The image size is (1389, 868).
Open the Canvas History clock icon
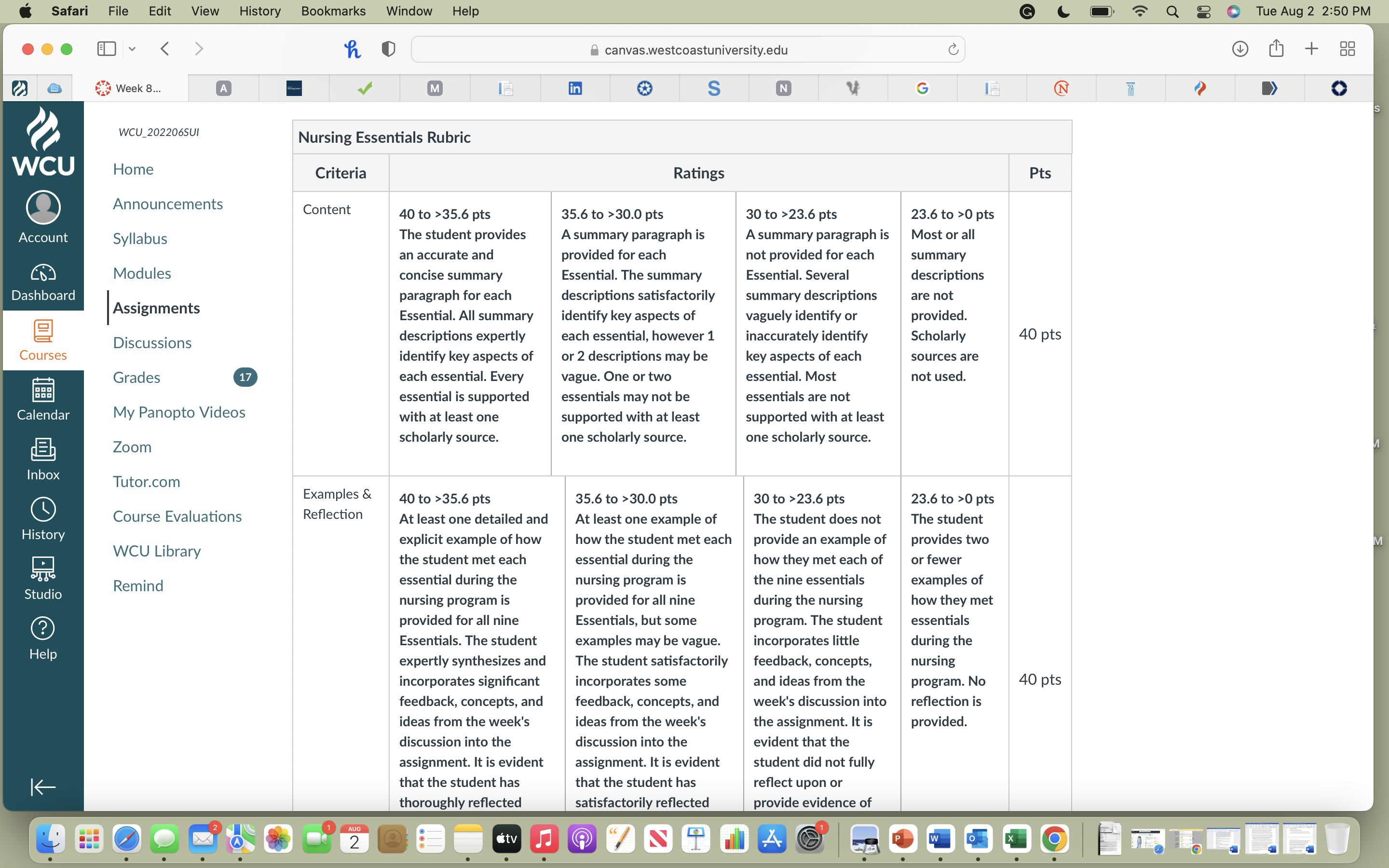pyautogui.click(x=43, y=510)
